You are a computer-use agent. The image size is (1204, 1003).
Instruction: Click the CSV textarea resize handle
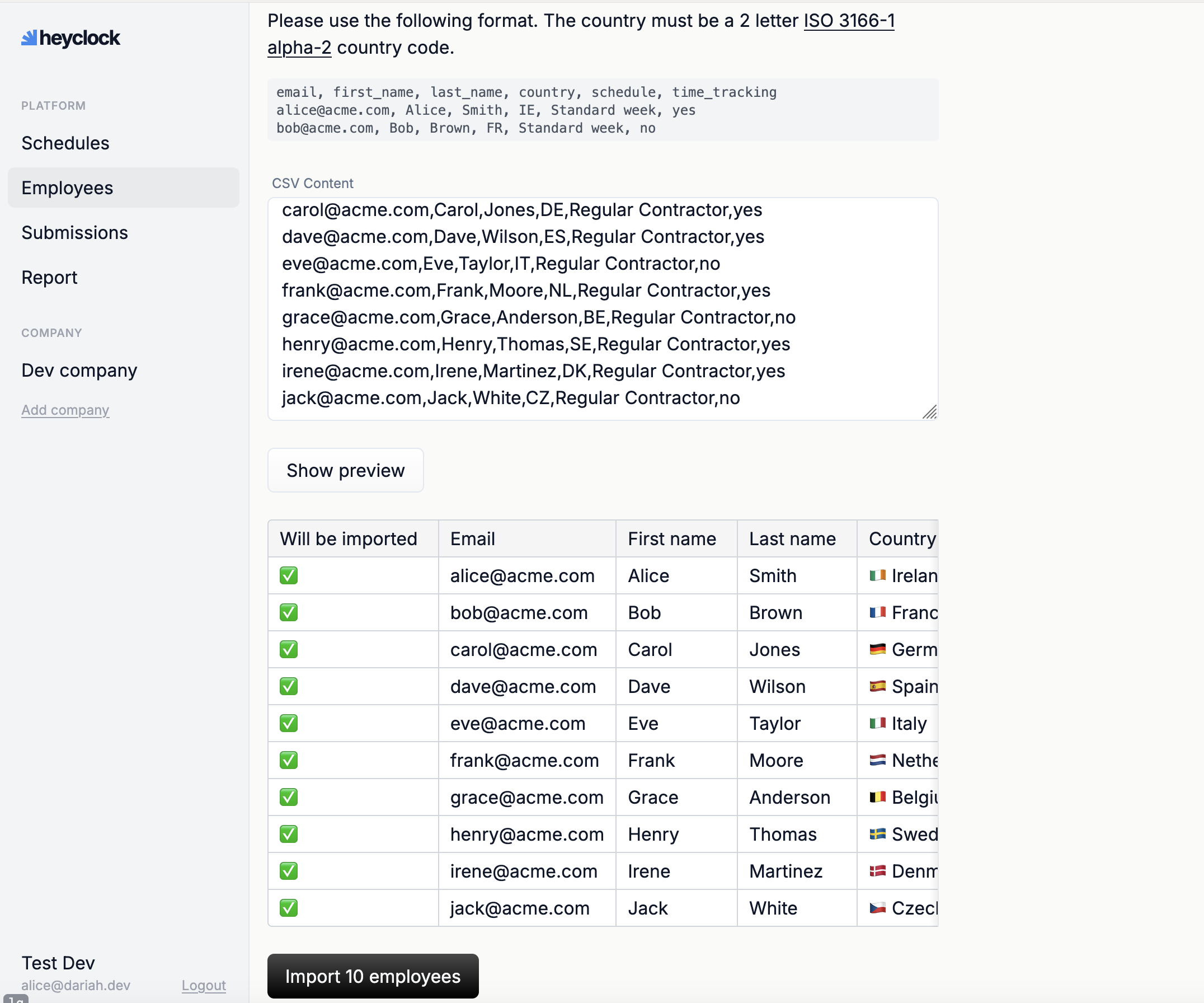(x=930, y=413)
